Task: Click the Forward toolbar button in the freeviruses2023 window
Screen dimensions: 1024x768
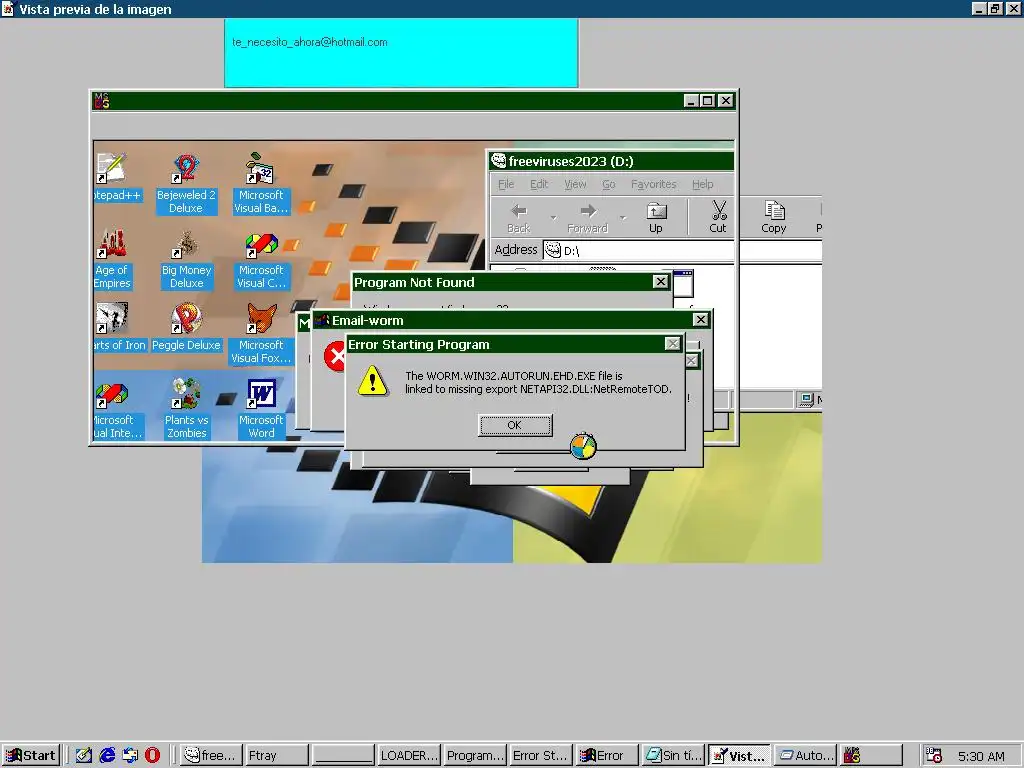Action: [588, 217]
